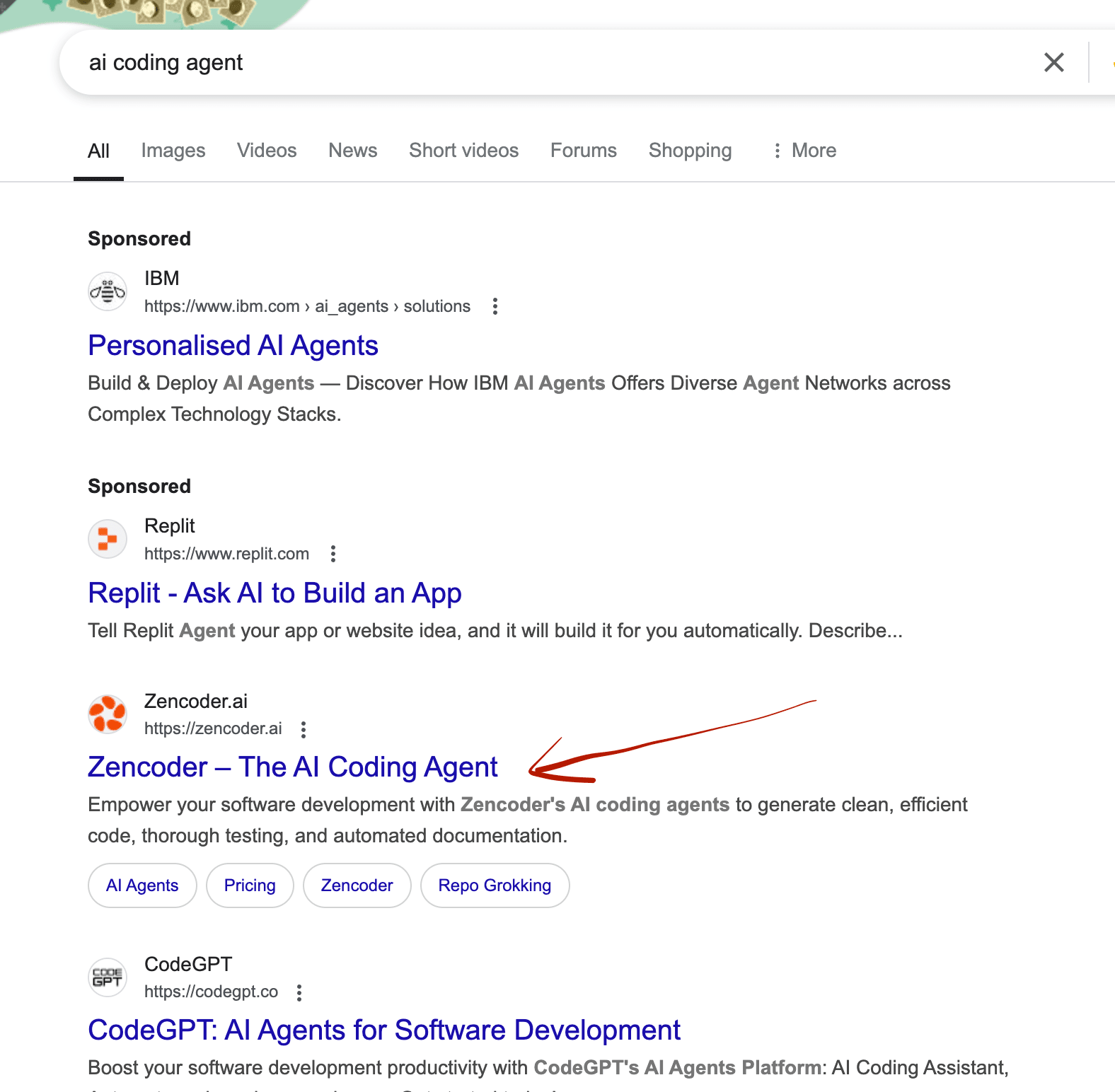Switch to the Images tab

coord(173,151)
